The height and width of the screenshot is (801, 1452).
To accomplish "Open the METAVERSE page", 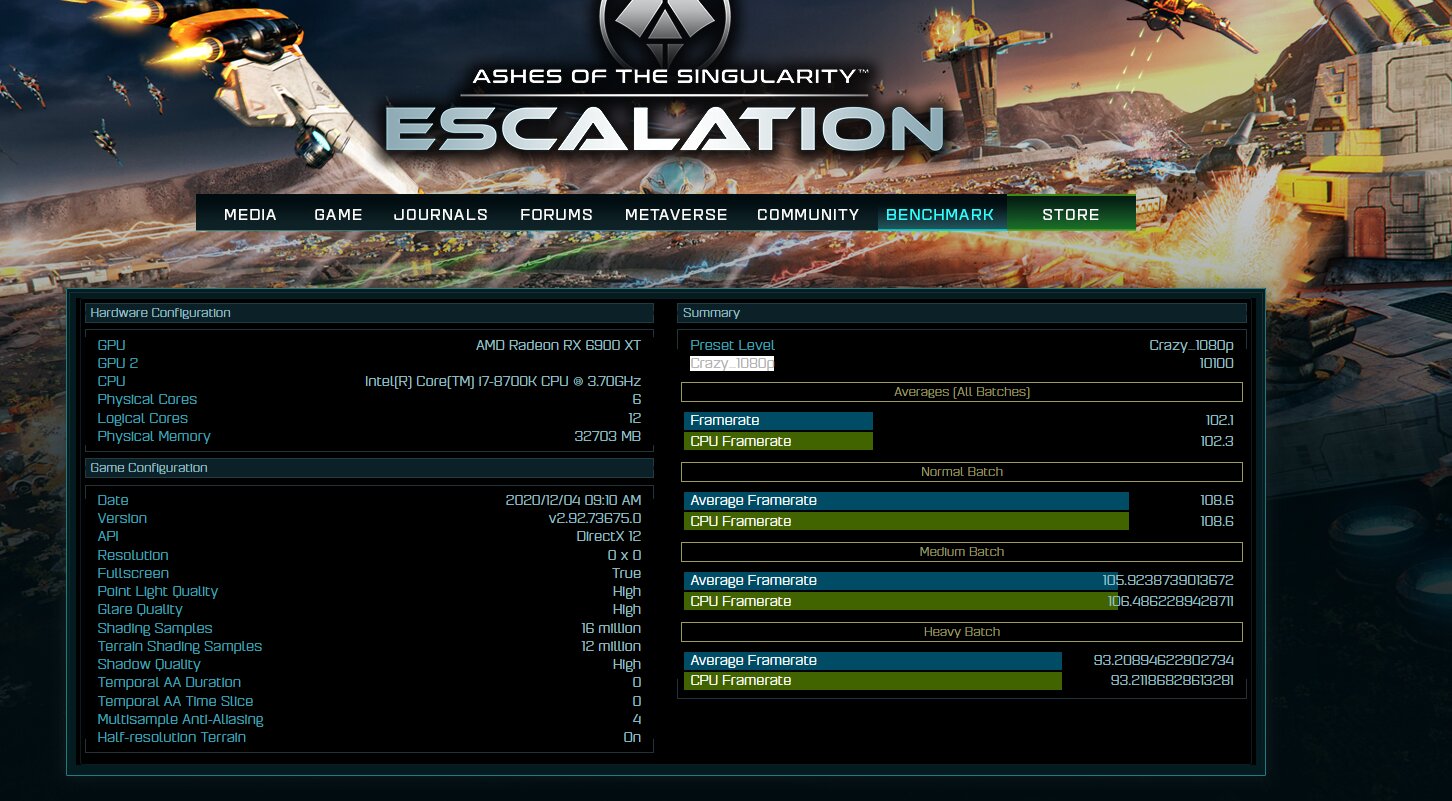I will (x=676, y=214).
